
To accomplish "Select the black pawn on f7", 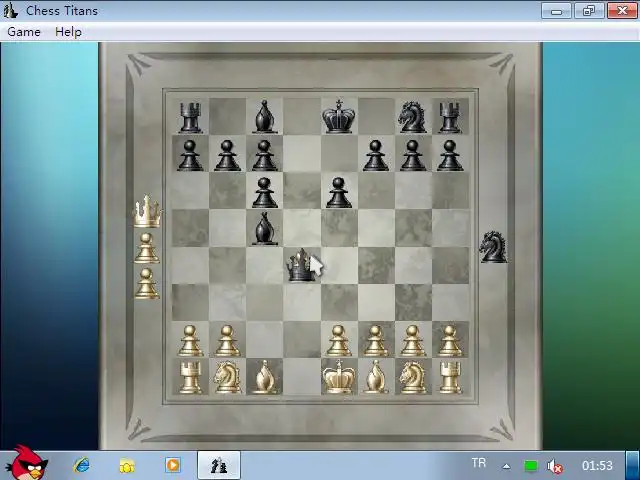I will tap(376, 155).
